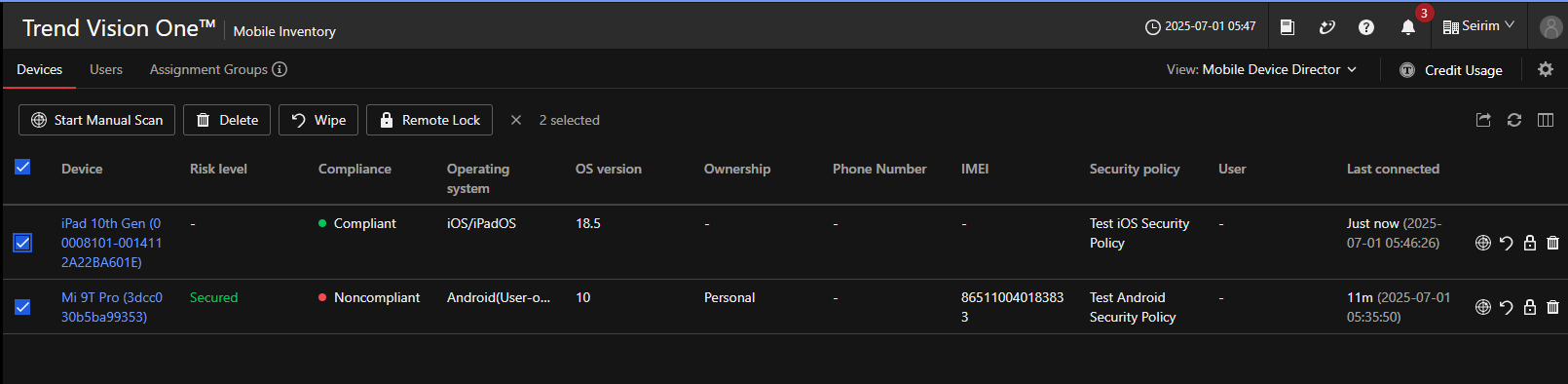Toggle the select-all devices checkbox
The image size is (1568, 384).
(22, 167)
